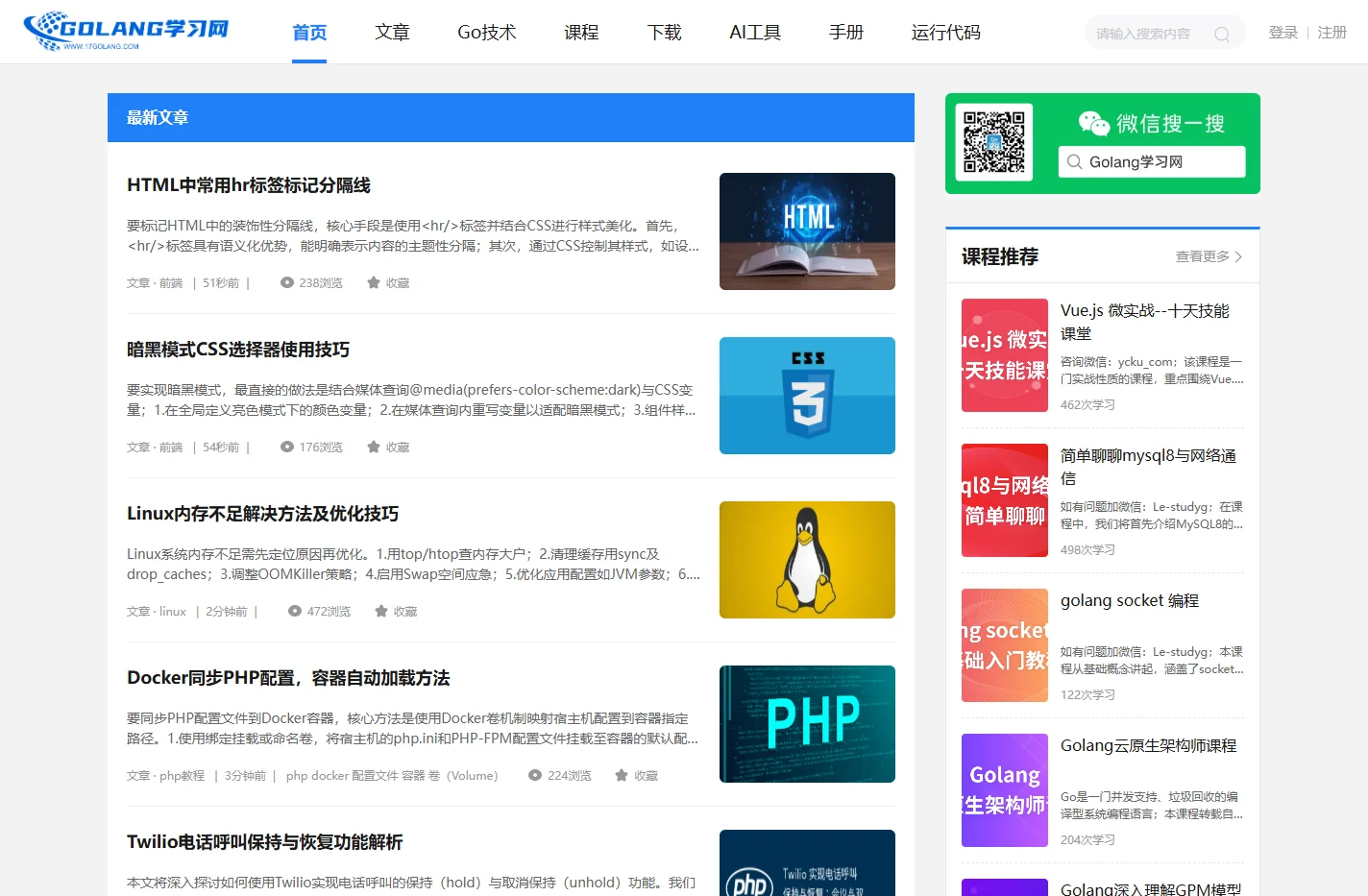The width and height of the screenshot is (1368, 896).
Task: Open course 简单聊聊mysql8与网络通信
Action: [1148, 467]
